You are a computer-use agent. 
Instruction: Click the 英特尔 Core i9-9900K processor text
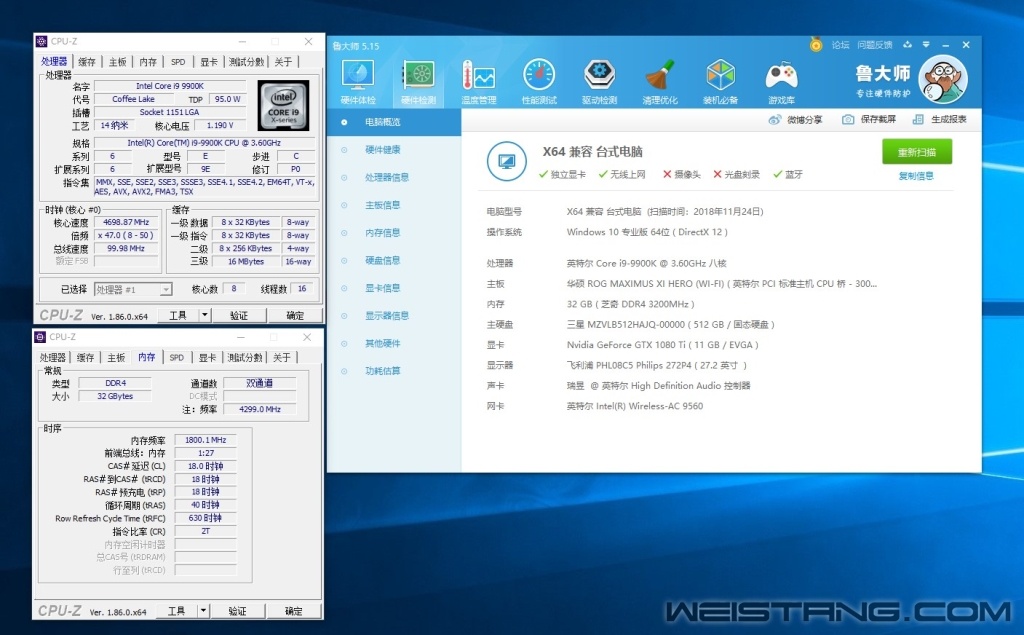[x=647, y=263]
